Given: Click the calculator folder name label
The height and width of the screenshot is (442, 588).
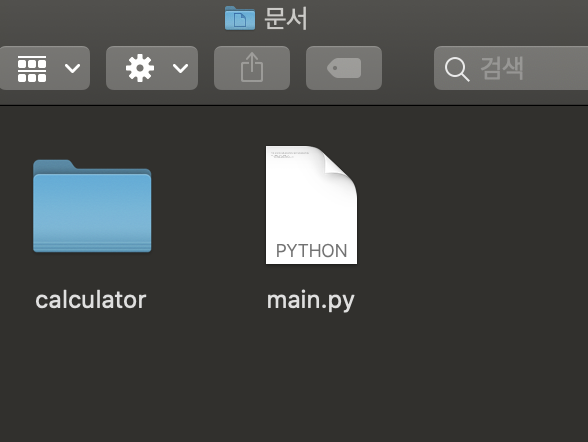Looking at the screenshot, I should coord(91,300).
